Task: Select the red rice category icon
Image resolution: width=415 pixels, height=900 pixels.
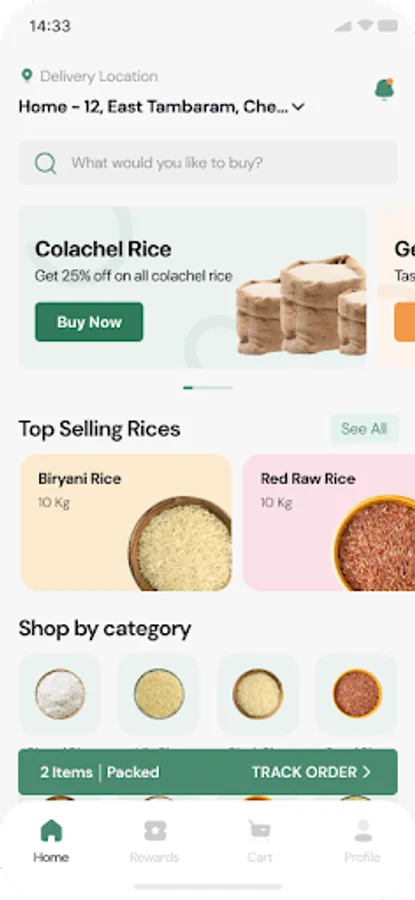Action: pos(357,694)
